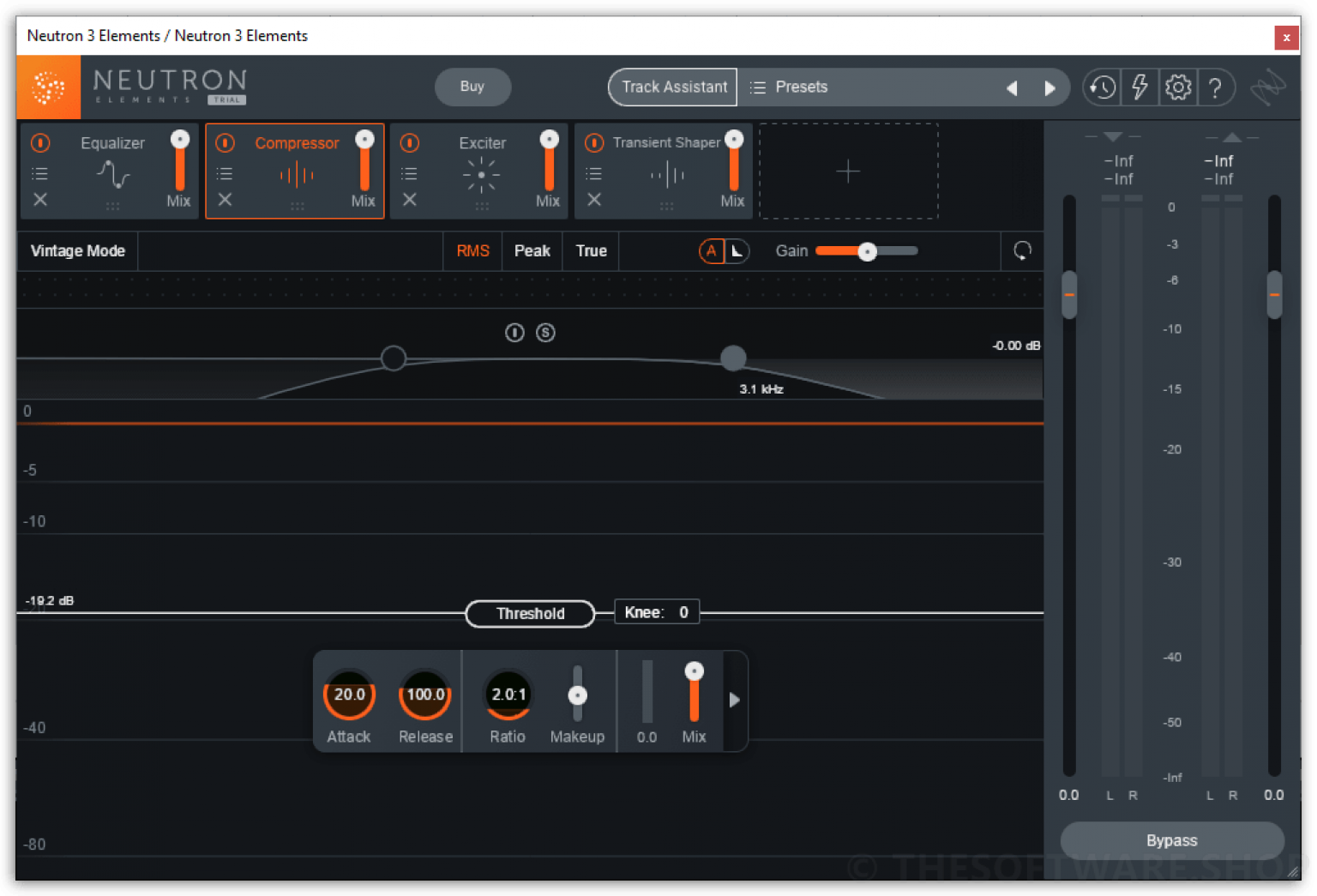
Task: Click the iZotope orange logo
Action: pyautogui.click(x=48, y=87)
